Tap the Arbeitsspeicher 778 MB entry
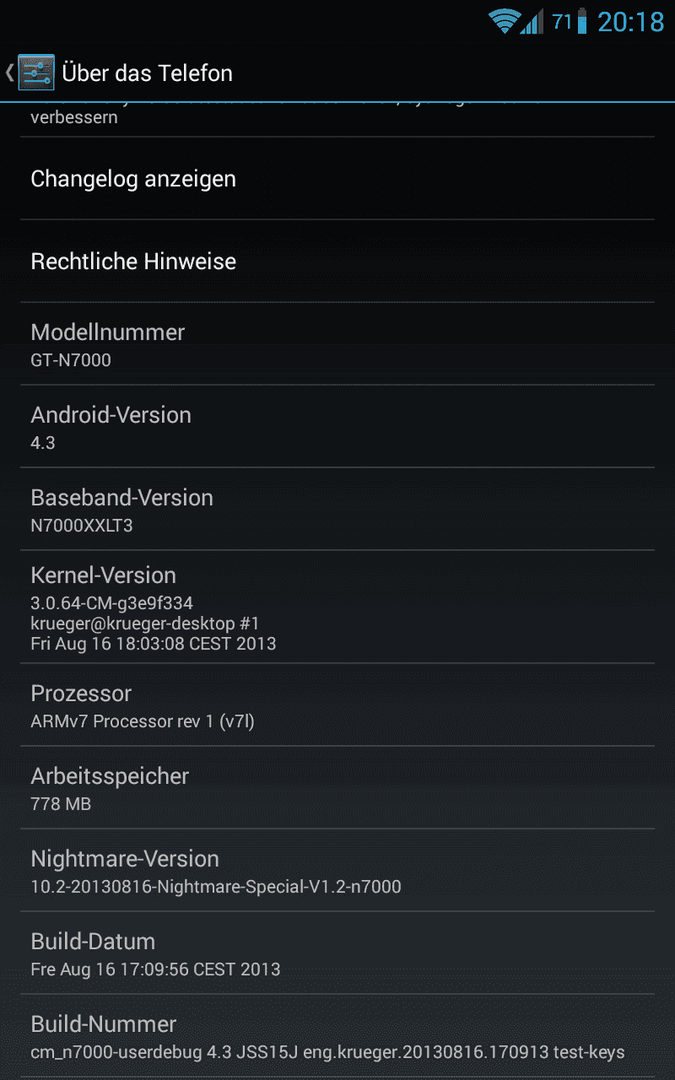This screenshot has height=1080, width=675. (338, 788)
